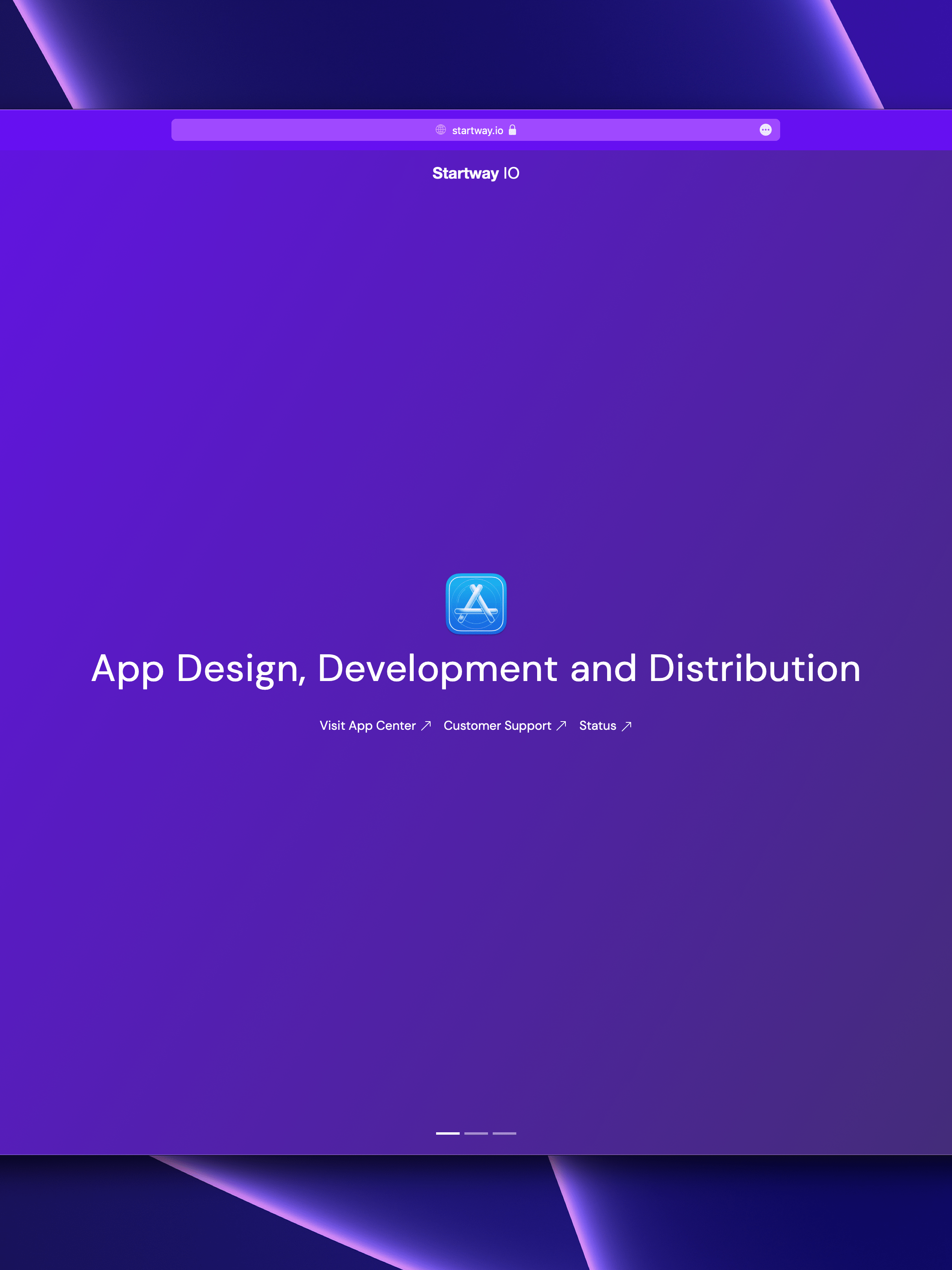Jump to the third slide indicator
This screenshot has height=1270, width=952.
pyautogui.click(x=505, y=1133)
